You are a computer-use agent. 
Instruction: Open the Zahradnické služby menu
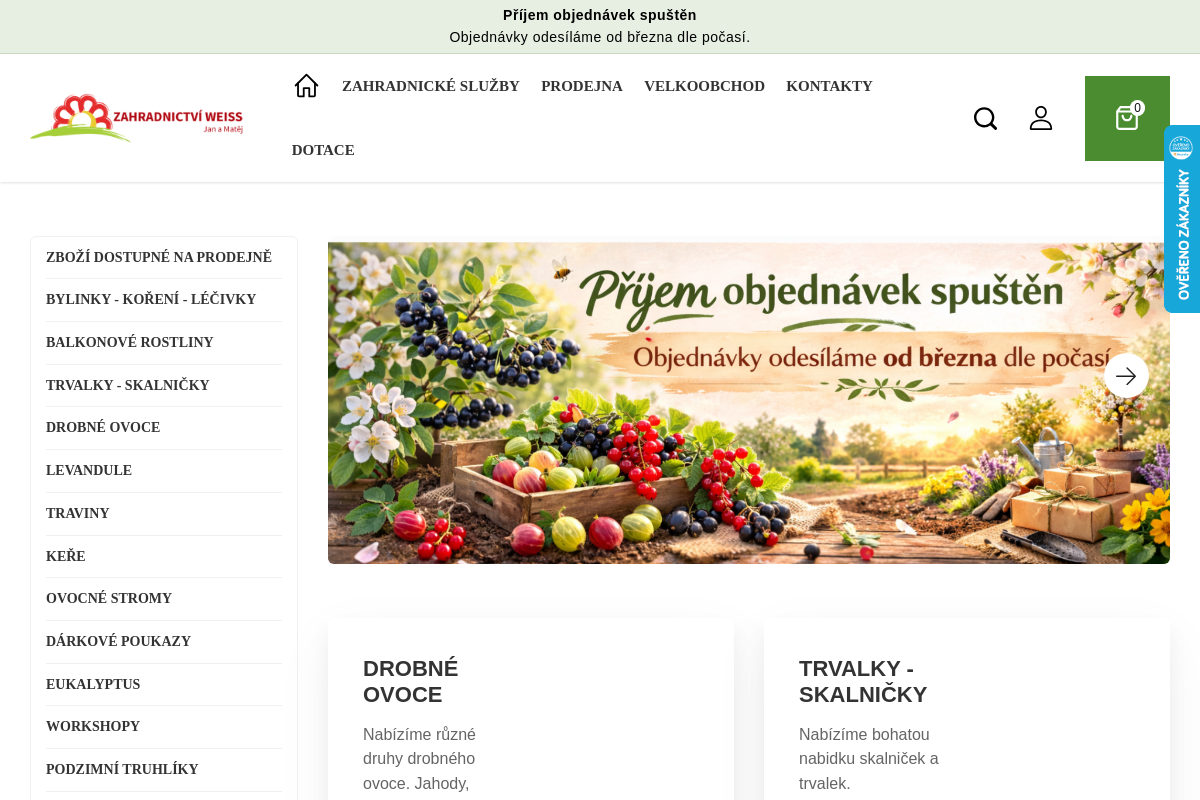[431, 86]
